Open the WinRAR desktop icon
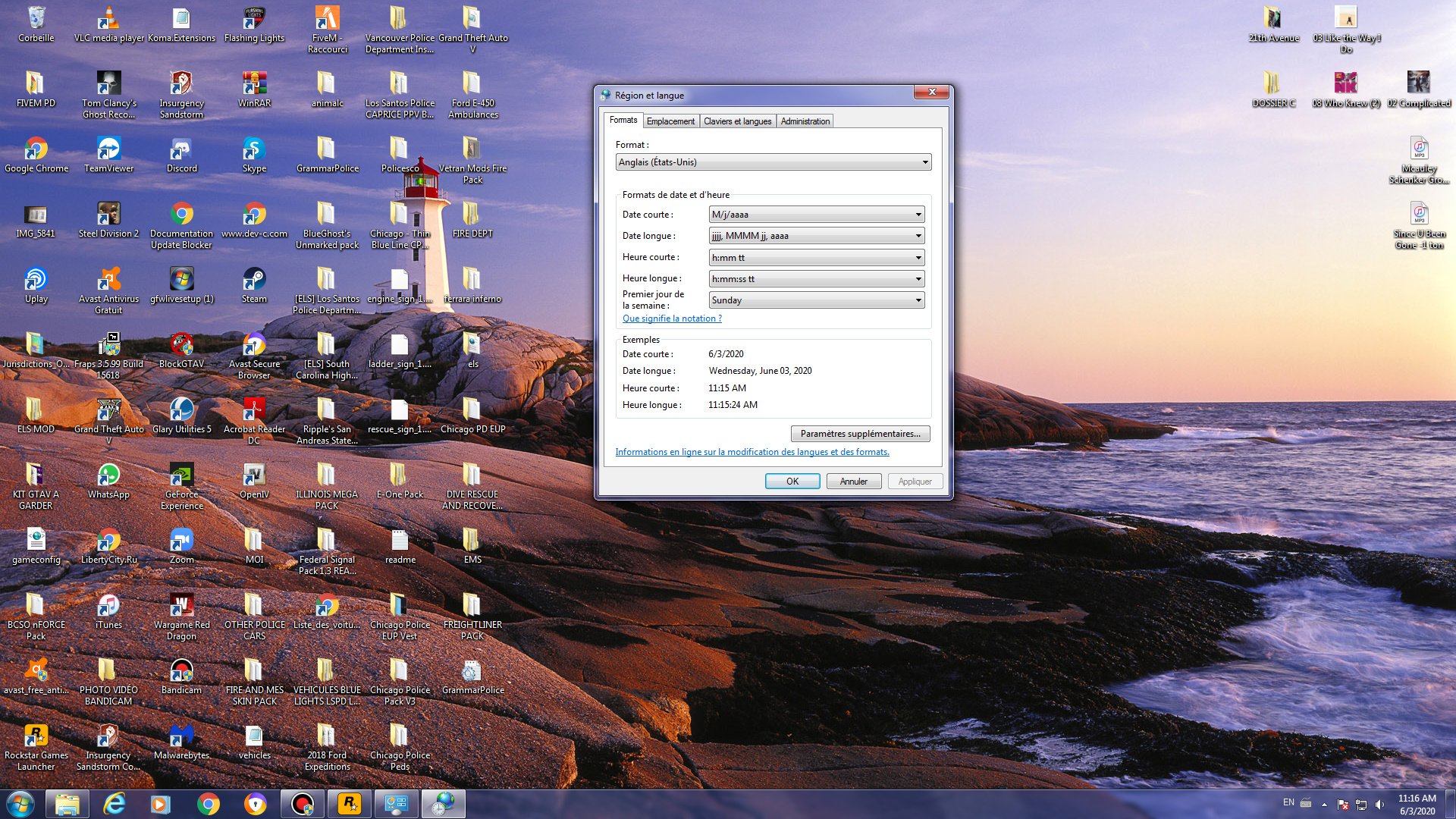The height and width of the screenshot is (819, 1456). click(x=254, y=84)
